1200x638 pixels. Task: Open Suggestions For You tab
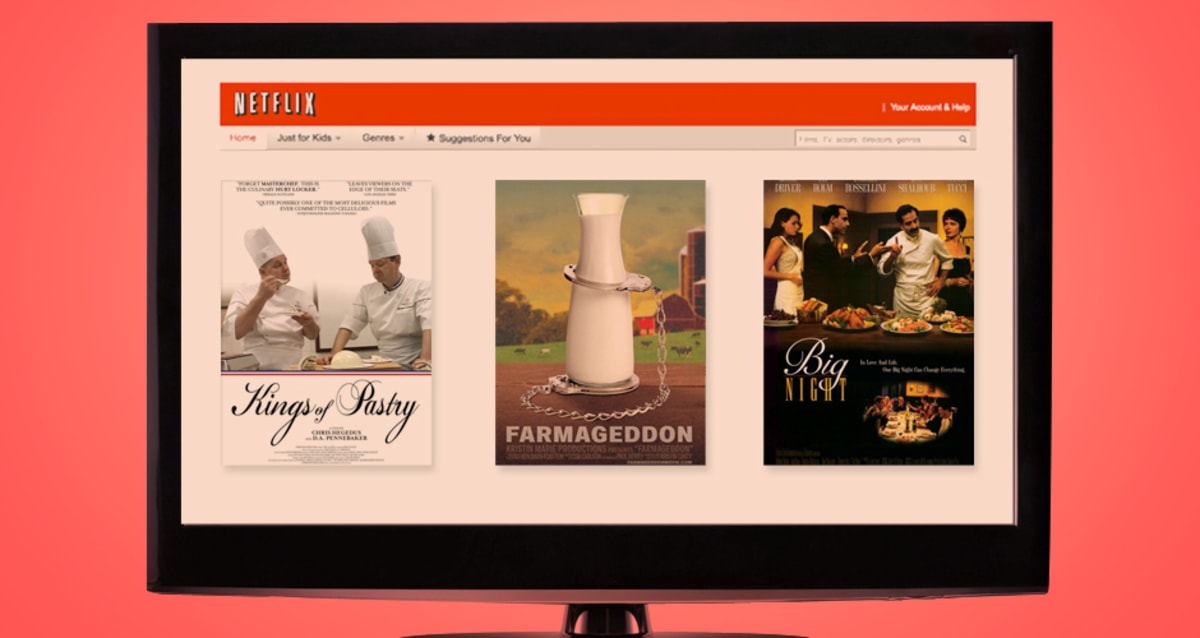(478, 138)
